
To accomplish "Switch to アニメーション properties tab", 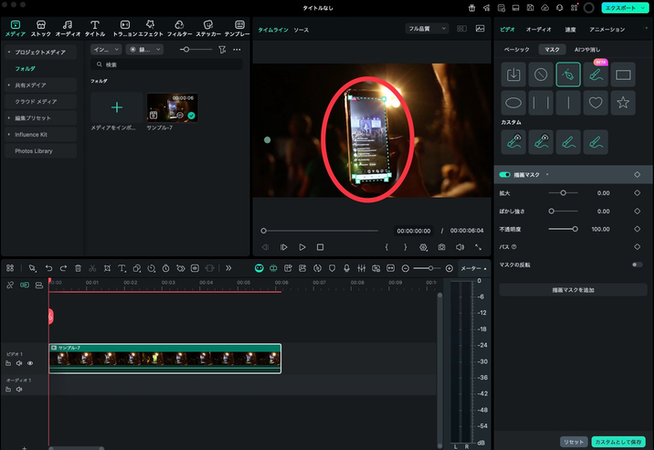I will [607, 29].
